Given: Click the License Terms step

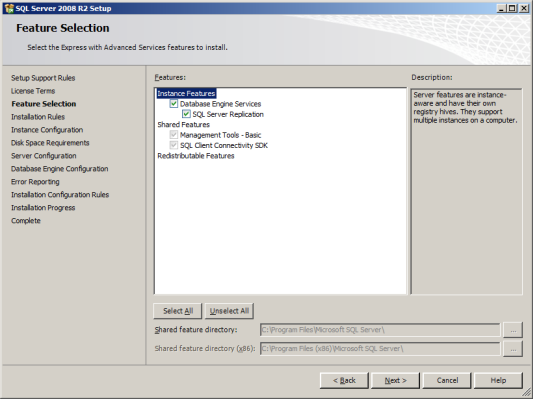Looking at the screenshot, I should pos(33,91).
